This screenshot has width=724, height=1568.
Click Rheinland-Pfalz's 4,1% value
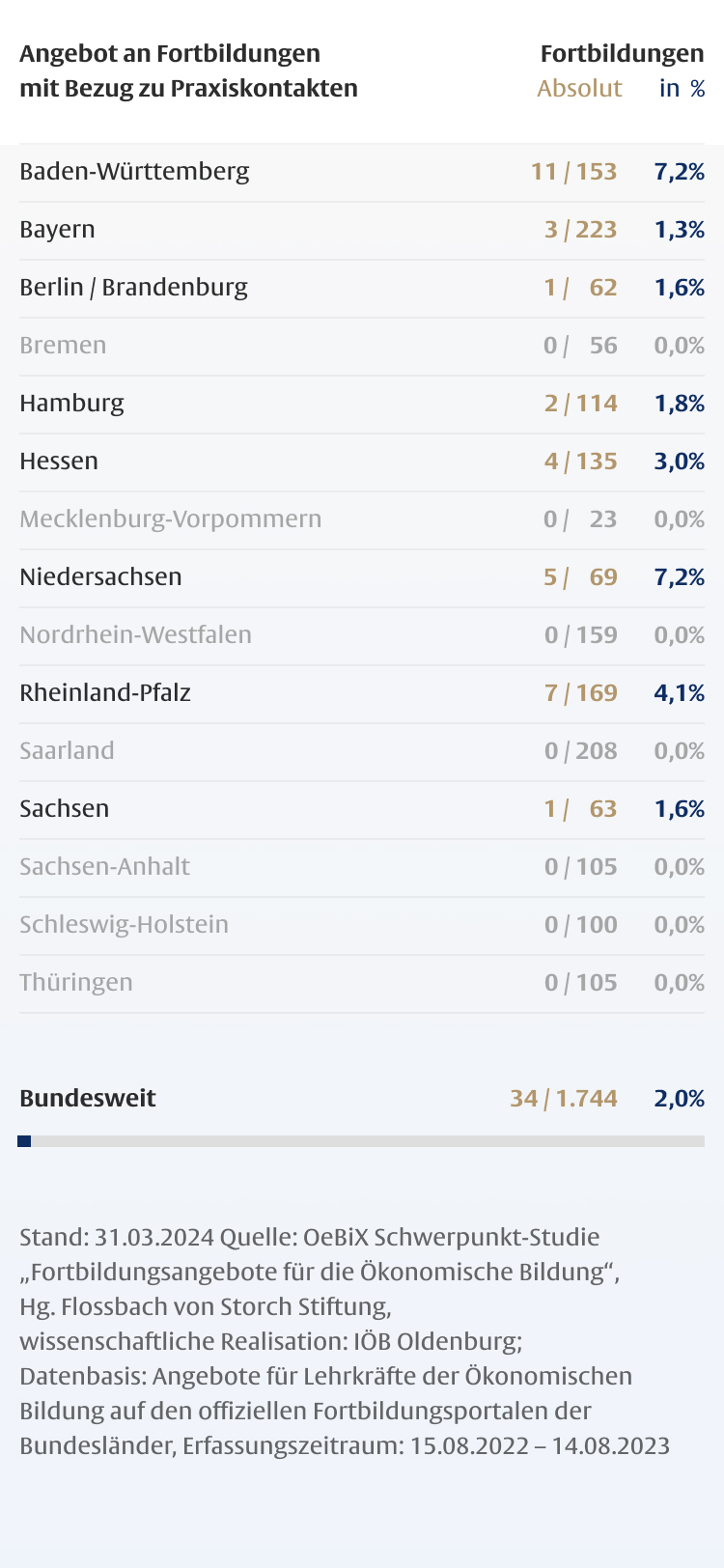(x=679, y=693)
